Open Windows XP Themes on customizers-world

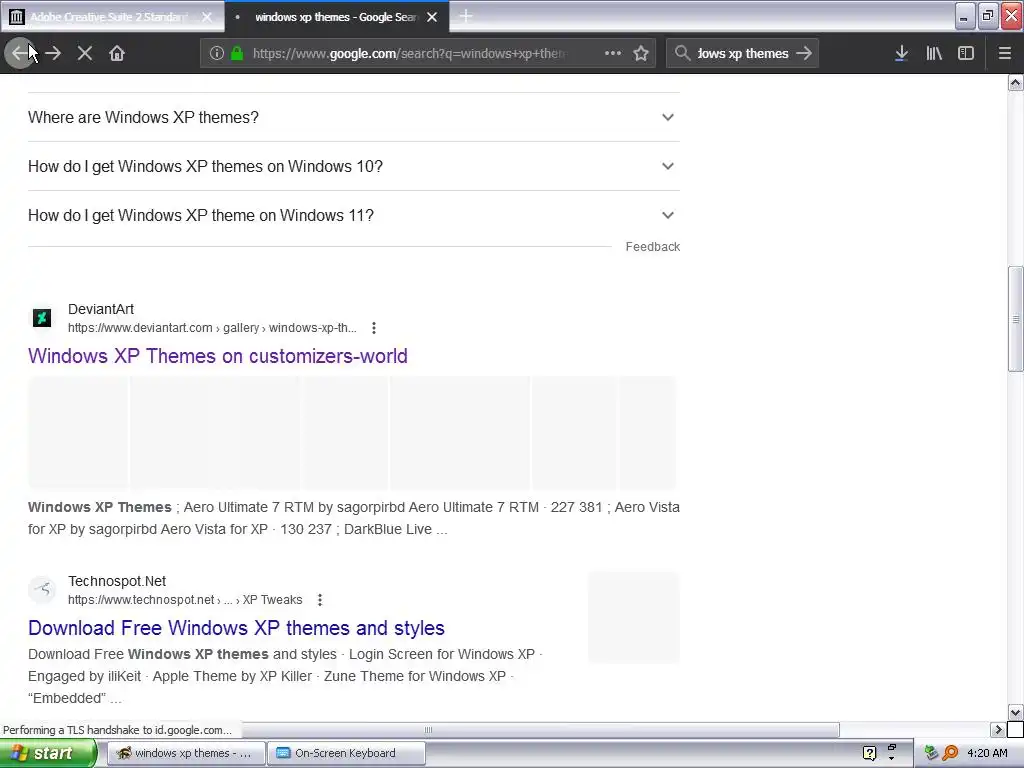click(217, 356)
